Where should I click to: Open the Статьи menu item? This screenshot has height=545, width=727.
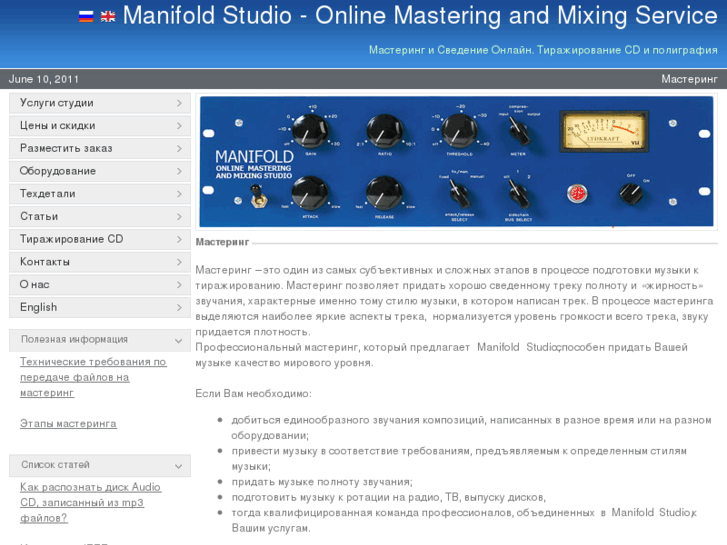coord(100,217)
